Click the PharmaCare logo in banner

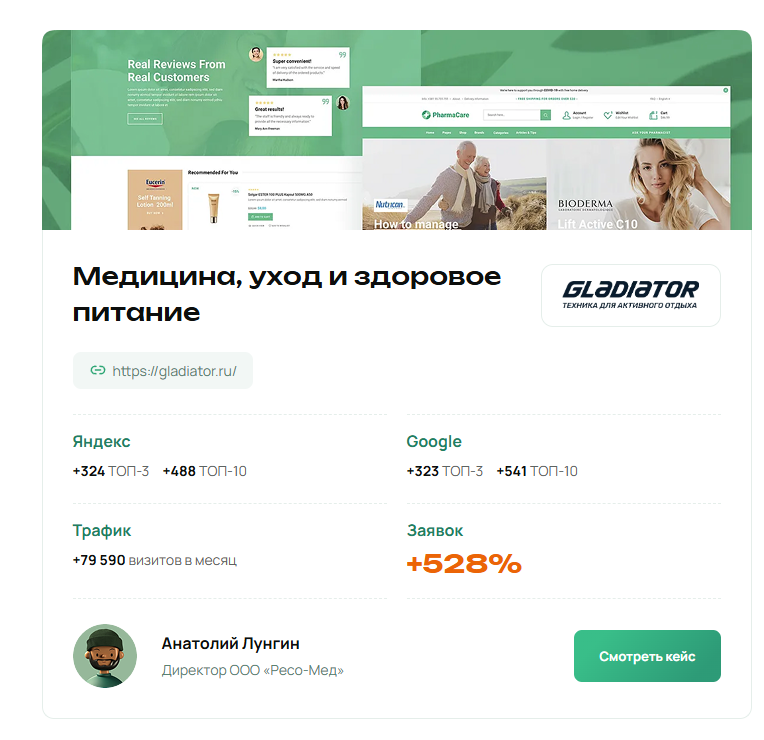point(445,115)
